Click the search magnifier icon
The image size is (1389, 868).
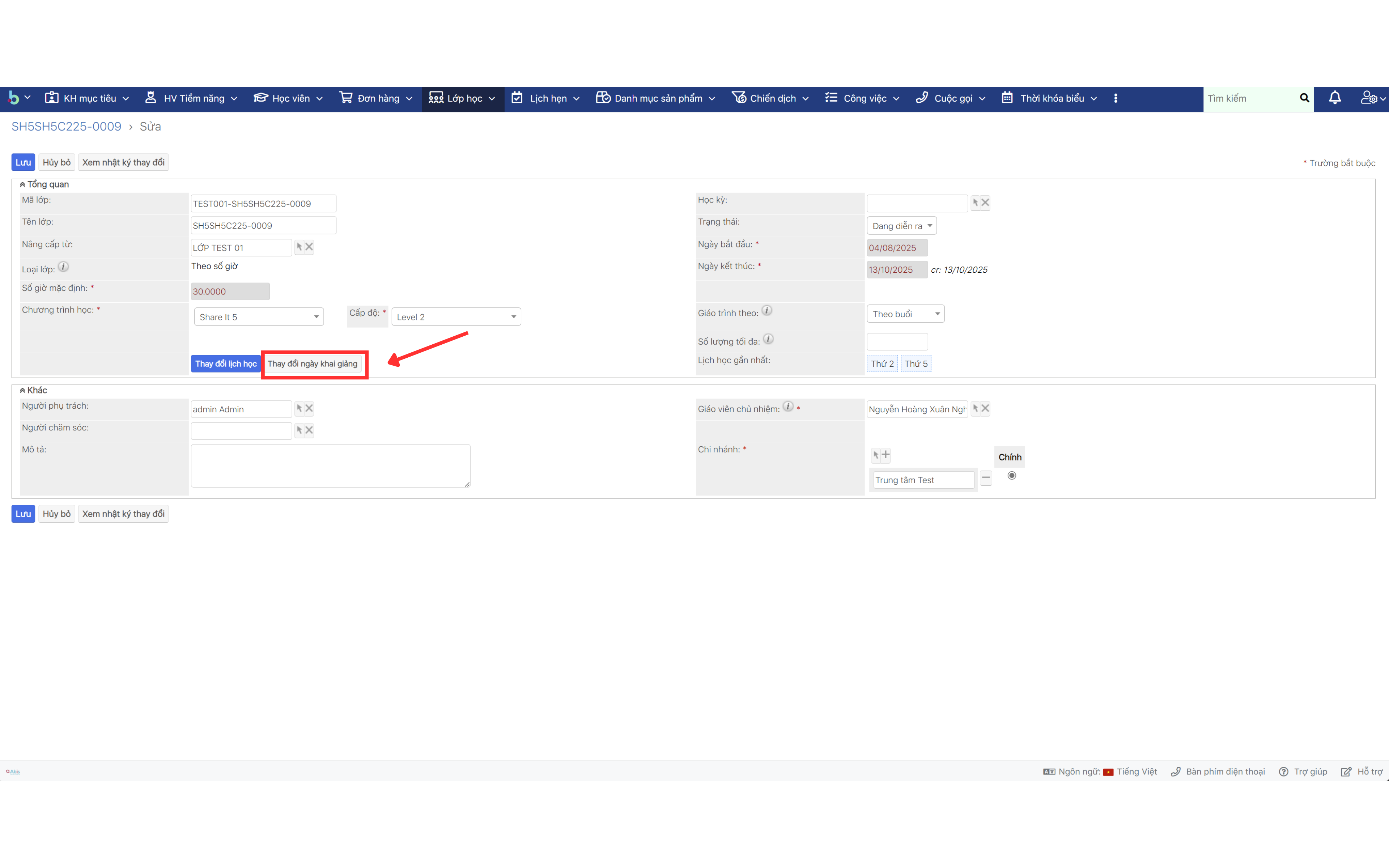(x=1304, y=98)
